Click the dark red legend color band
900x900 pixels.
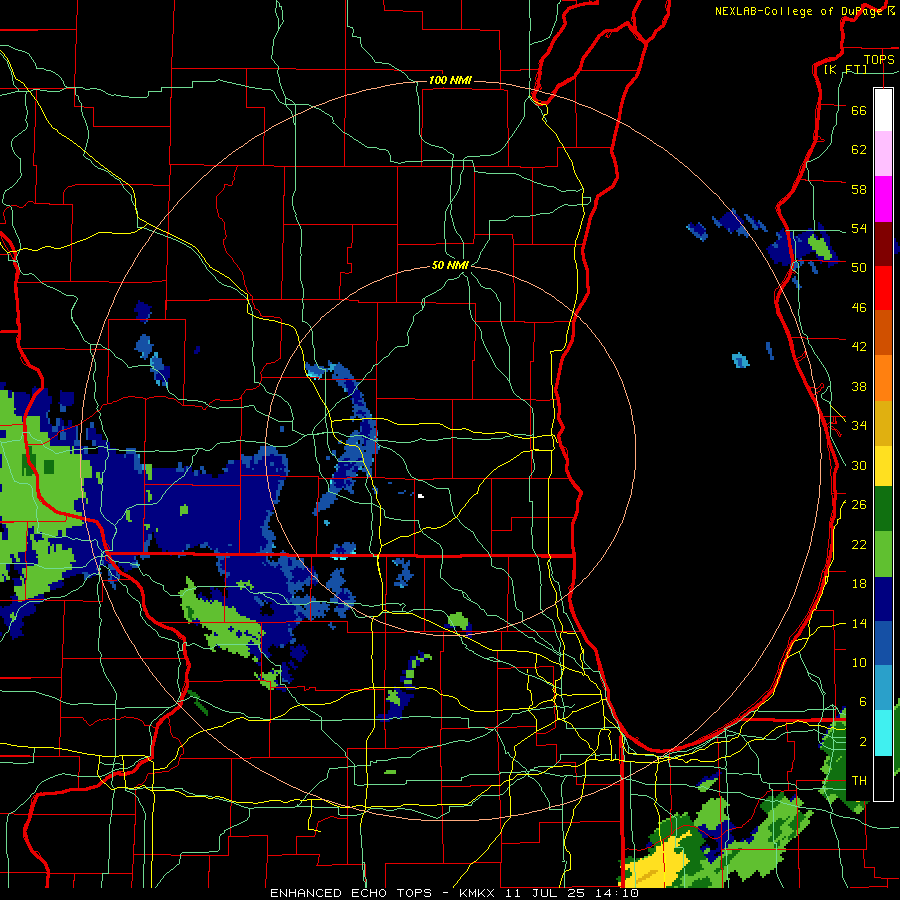click(883, 243)
